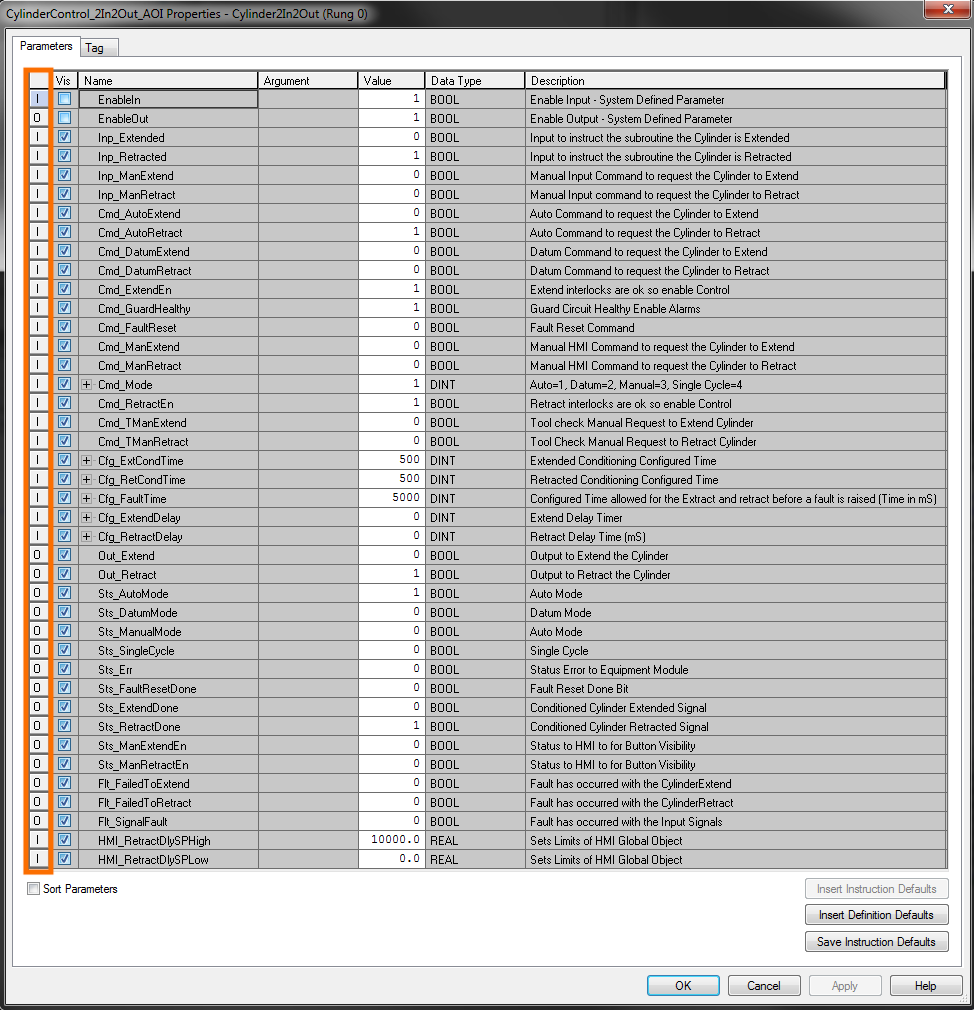Expand the Cmd_Mode parameter
The width and height of the screenshot is (974, 1010).
pos(86,384)
